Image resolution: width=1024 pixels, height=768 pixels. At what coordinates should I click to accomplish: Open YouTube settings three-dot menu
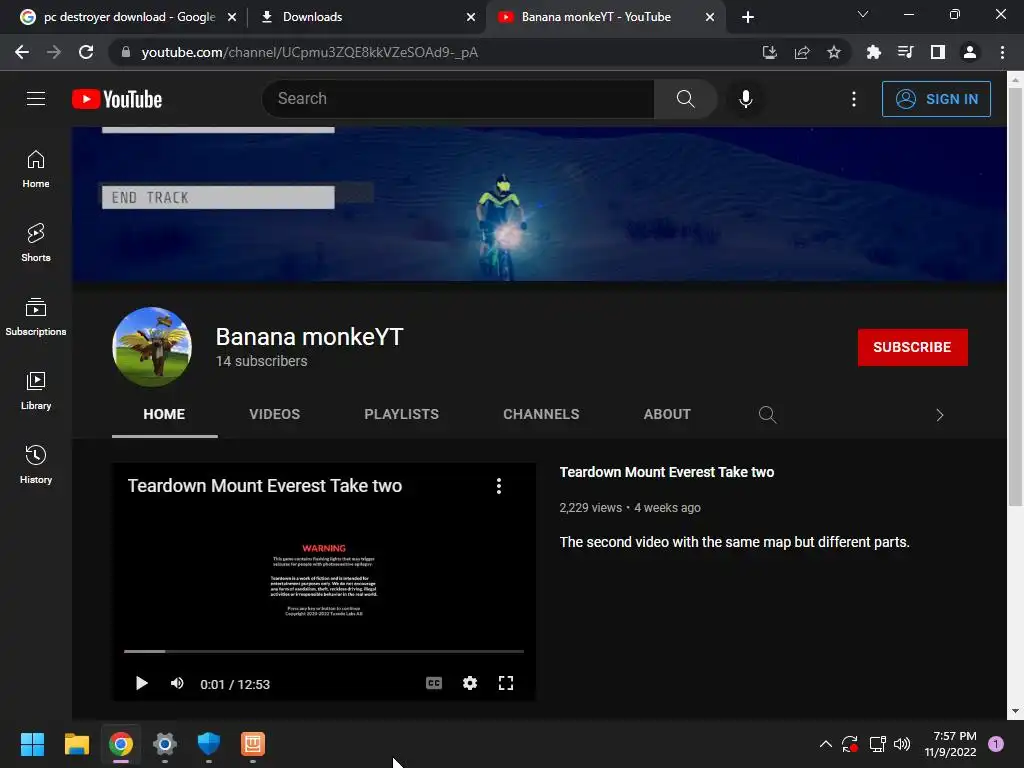pyautogui.click(x=854, y=99)
